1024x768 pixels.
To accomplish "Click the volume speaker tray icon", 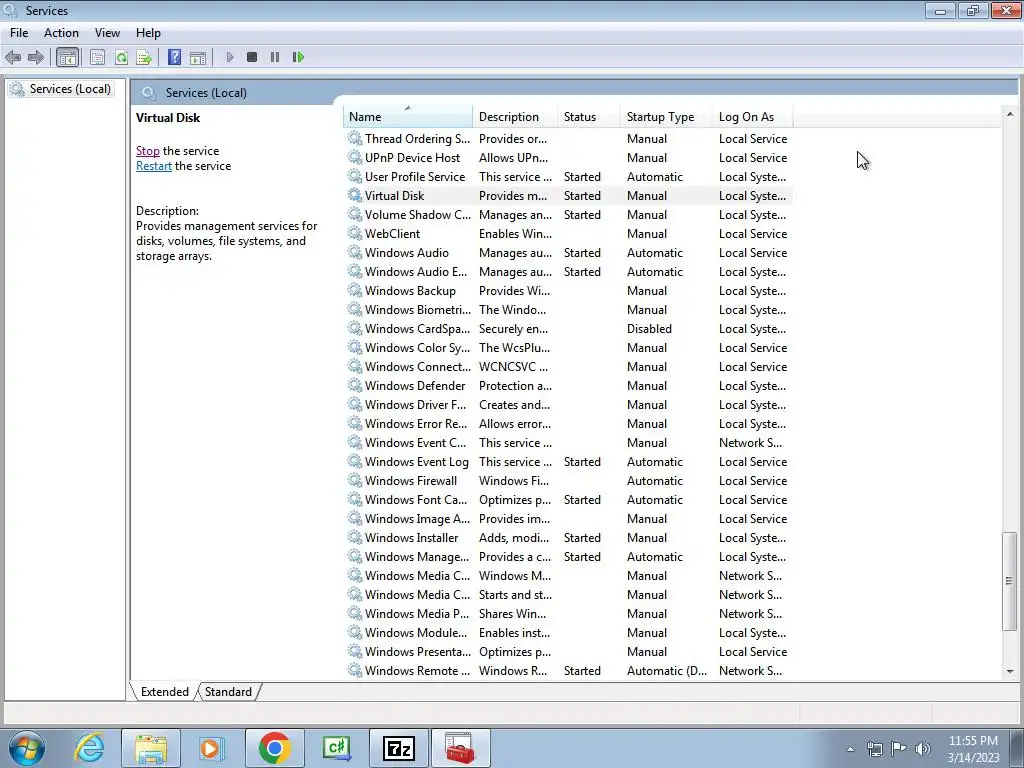I will pyautogui.click(x=923, y=749).
